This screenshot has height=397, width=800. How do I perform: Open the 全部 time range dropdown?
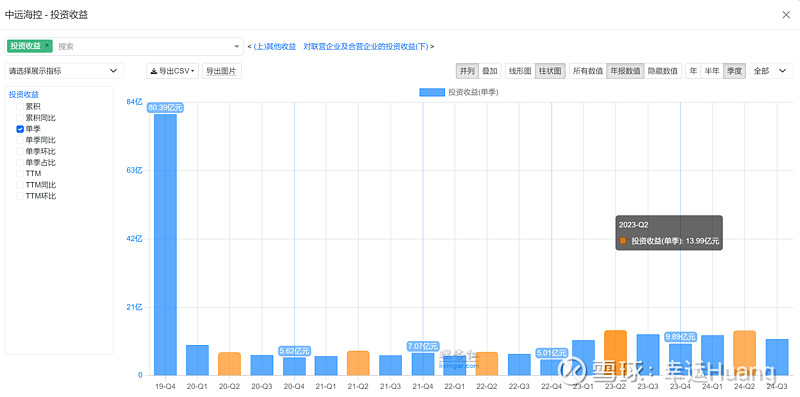tap(771, 71)
